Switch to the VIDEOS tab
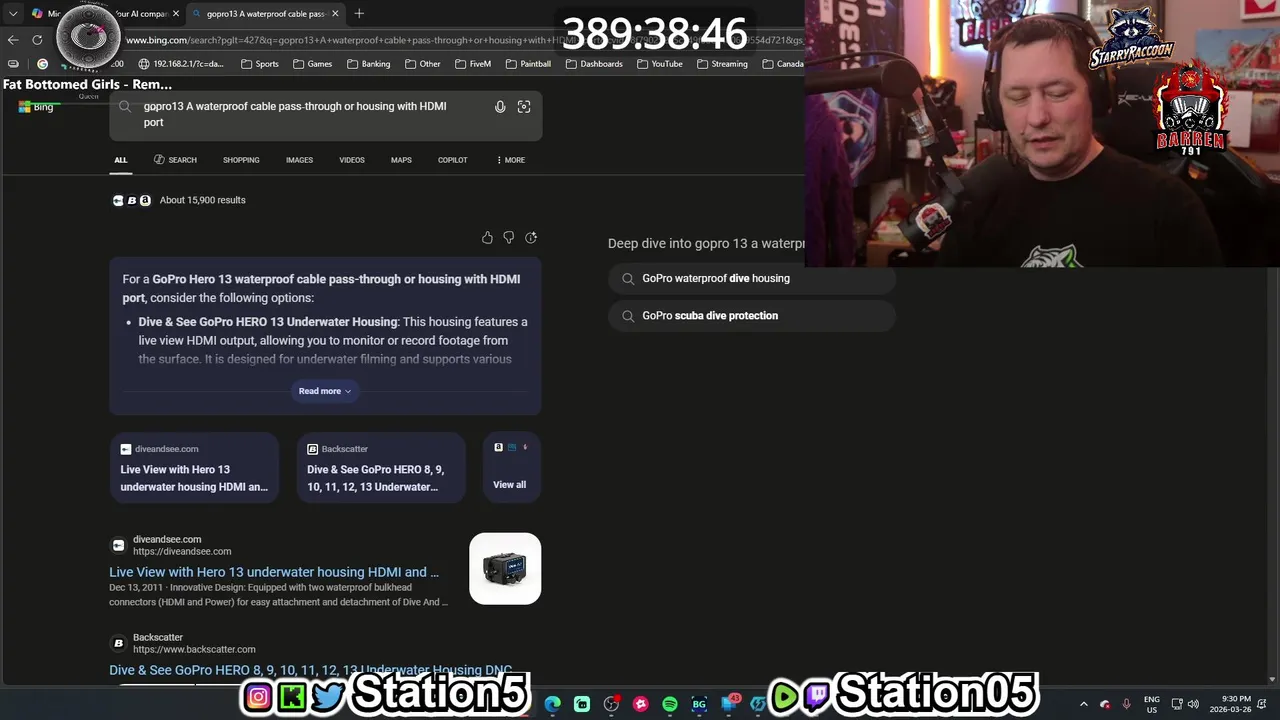This screenshot has width=1280, height=720. [352, 160]
